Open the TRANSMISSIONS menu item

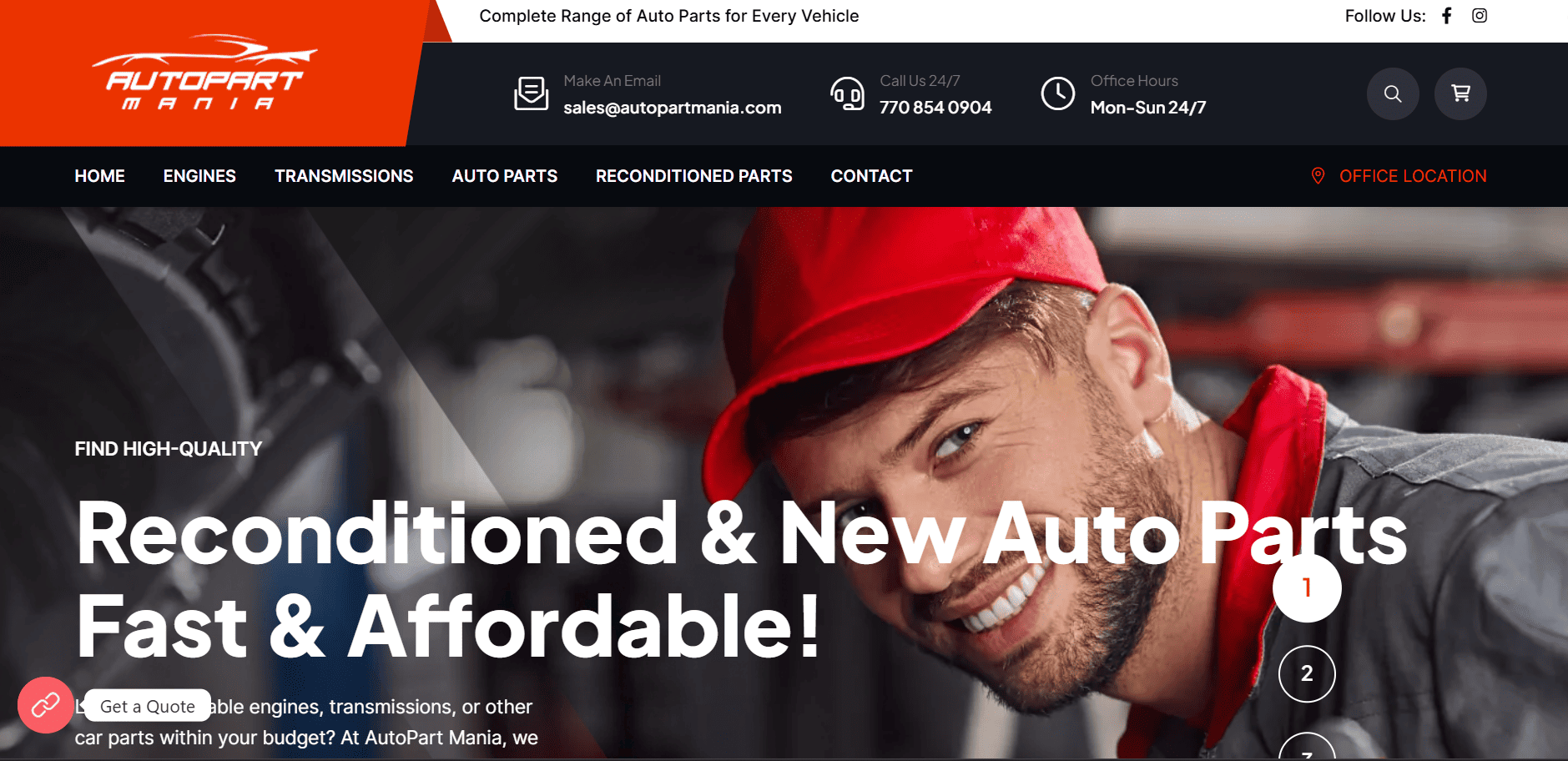click(344, 176)
